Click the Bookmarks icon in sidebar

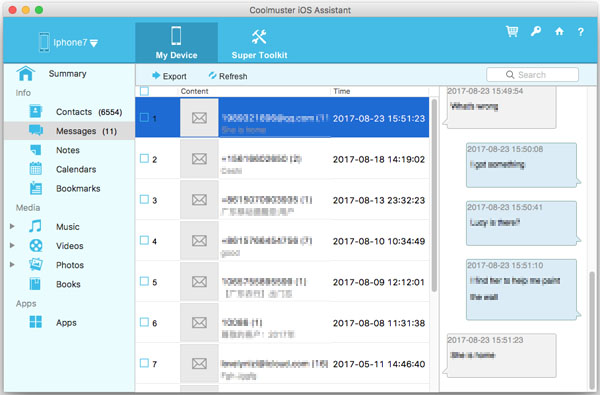(36, 188)
